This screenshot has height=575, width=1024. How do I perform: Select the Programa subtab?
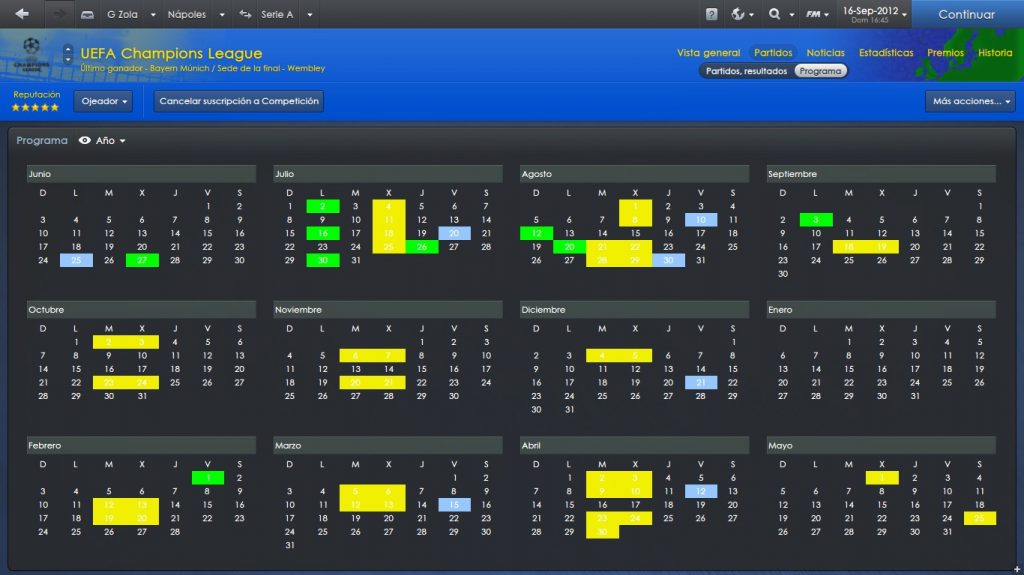point(821,71)
